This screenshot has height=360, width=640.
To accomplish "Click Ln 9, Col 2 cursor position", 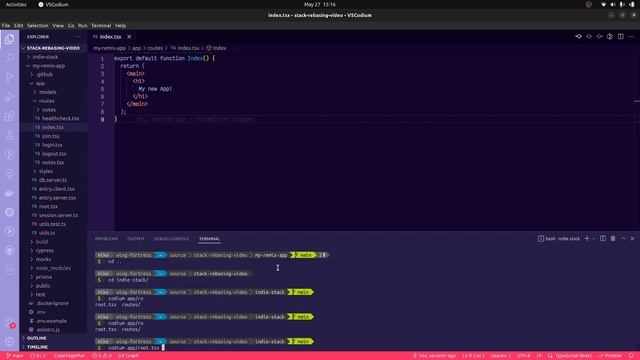I will [473, 356].
